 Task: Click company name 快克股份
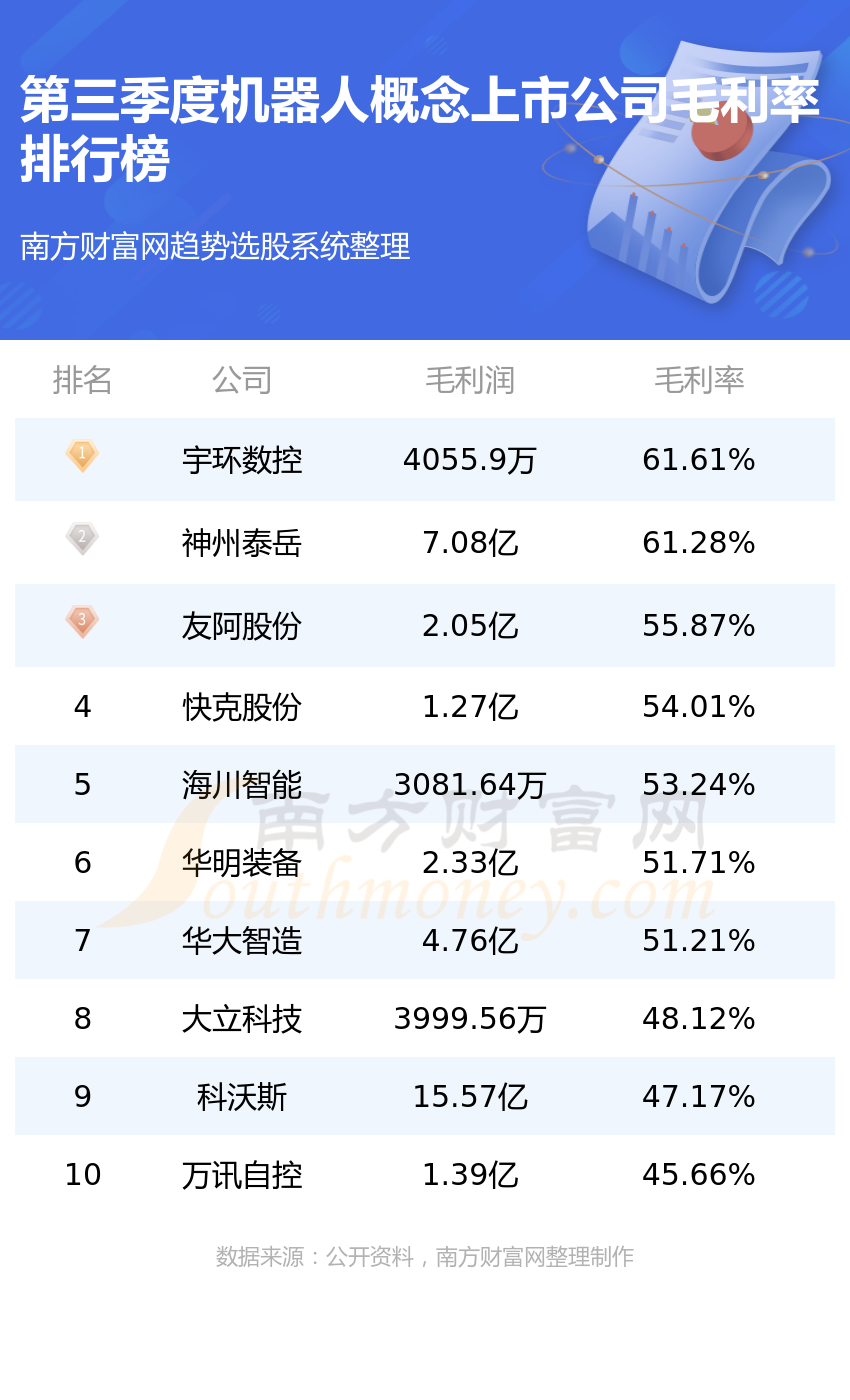point(242,707)
